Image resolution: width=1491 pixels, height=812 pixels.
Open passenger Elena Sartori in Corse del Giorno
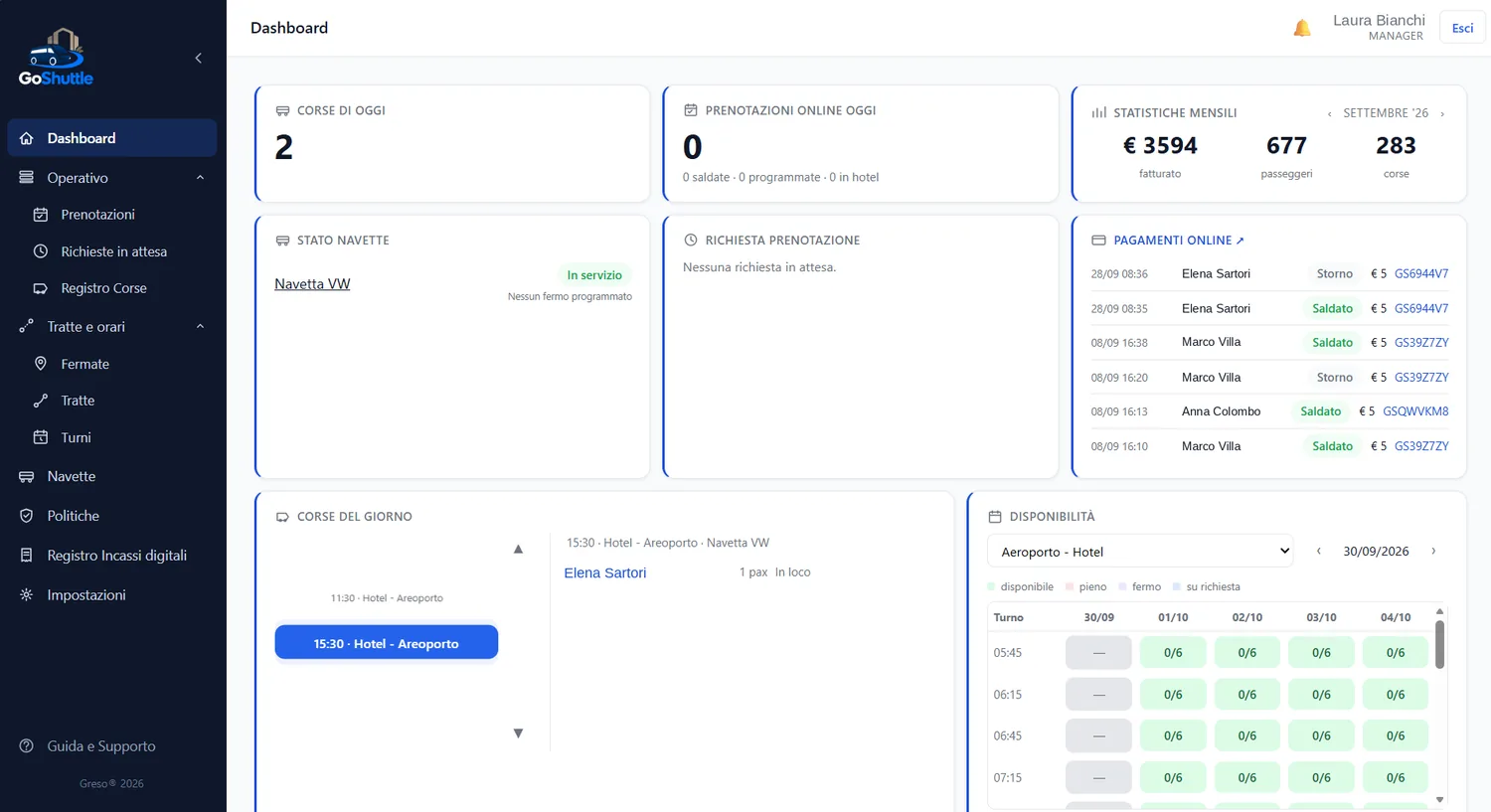click(605, 573)
